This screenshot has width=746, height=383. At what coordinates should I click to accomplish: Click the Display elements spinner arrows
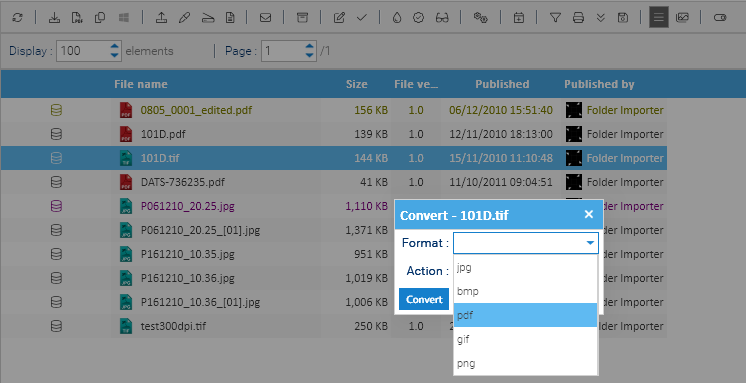[x=115, y=51]
